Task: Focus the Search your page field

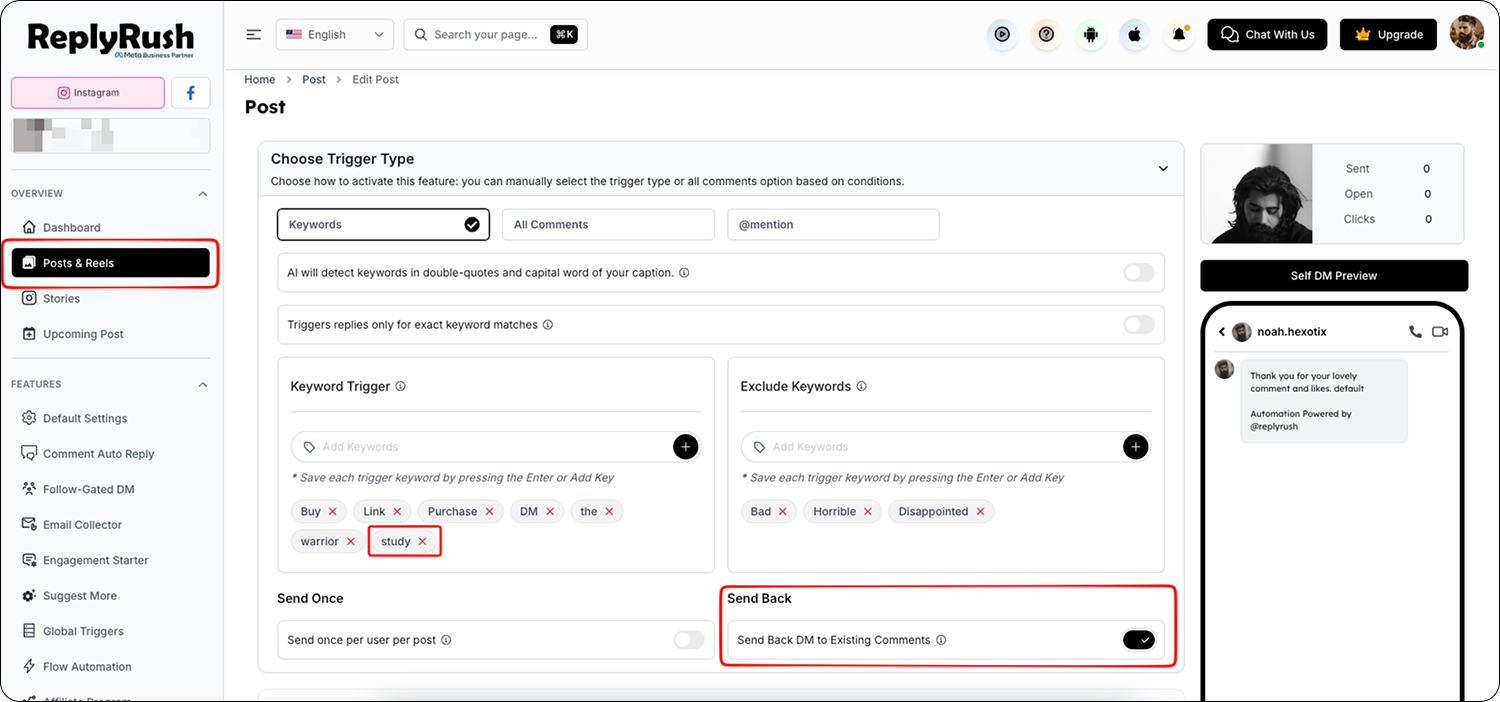Action: (495, 34)
